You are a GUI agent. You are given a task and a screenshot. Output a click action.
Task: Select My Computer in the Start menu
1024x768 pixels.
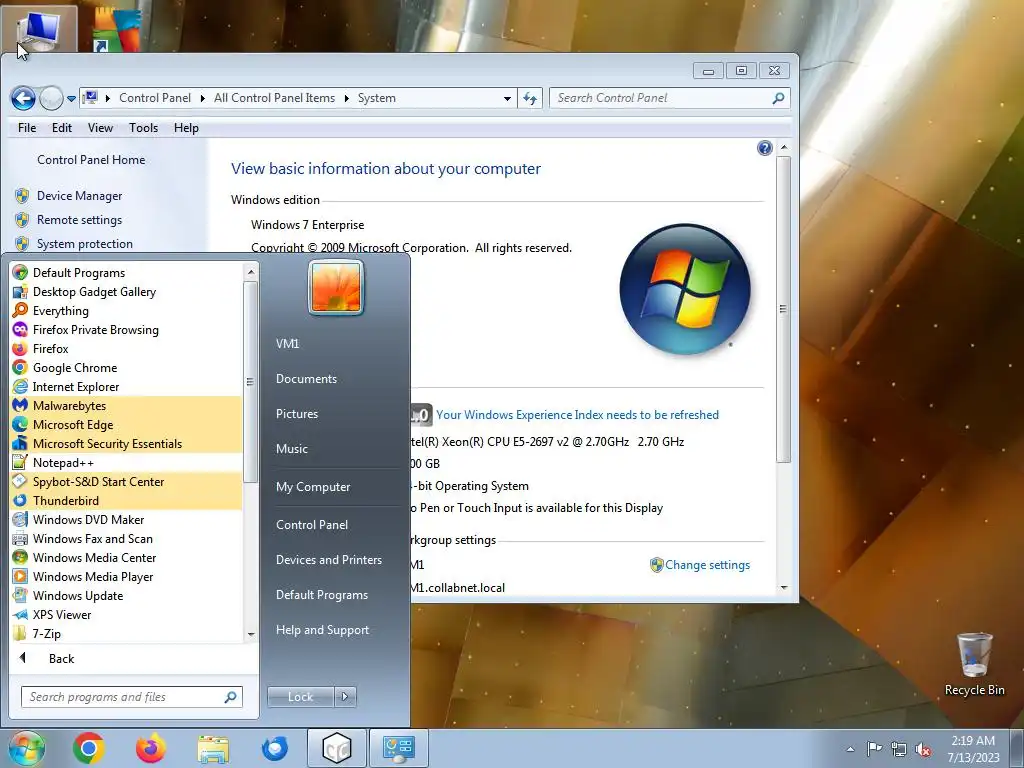point(313,487)
